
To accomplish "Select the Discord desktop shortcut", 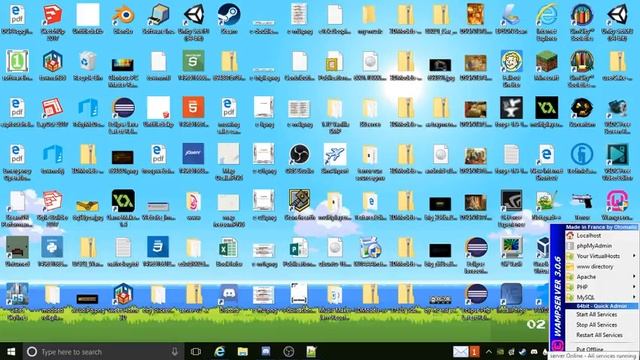I will [229, 294].
